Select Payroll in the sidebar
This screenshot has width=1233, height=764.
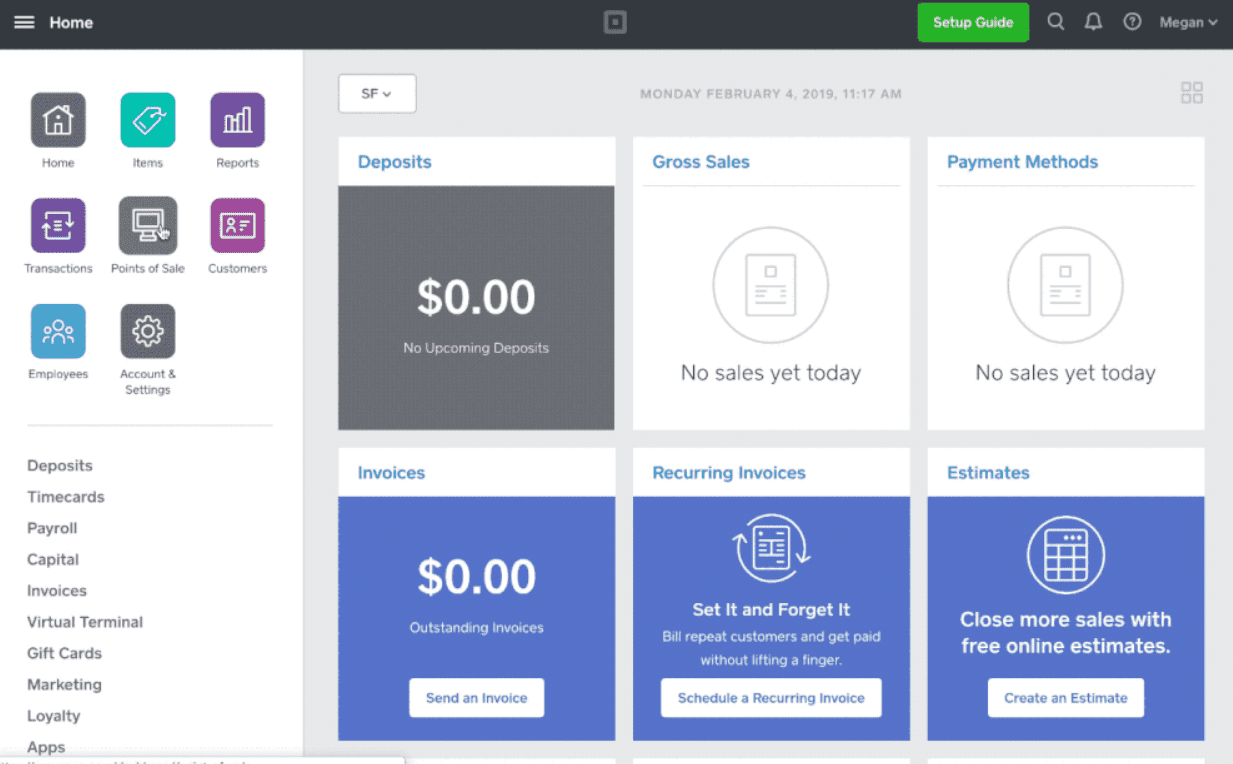[x=52, y=528]
